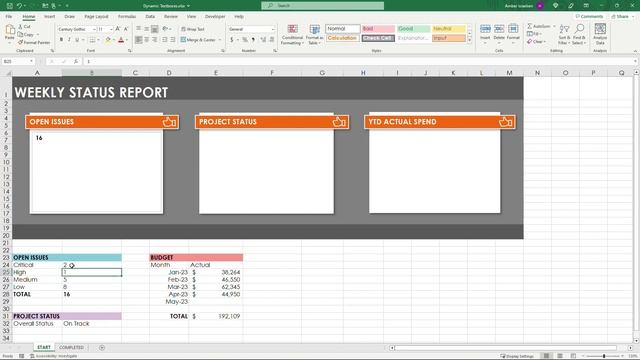Open the Developer ribbon tab
Screen dimensions: 640x360
click(215, 16)
